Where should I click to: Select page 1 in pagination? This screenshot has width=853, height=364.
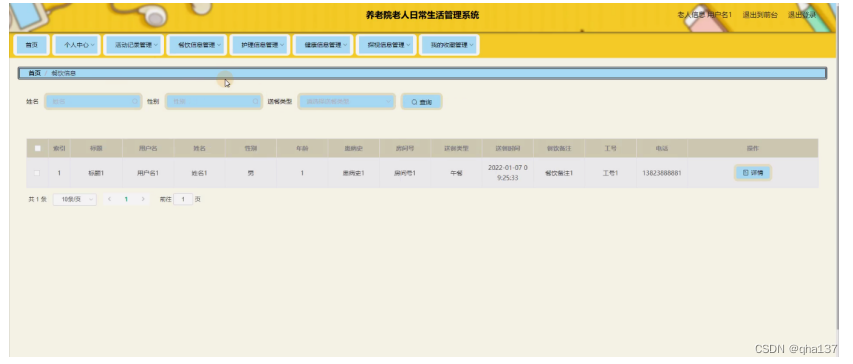[126, 200]
